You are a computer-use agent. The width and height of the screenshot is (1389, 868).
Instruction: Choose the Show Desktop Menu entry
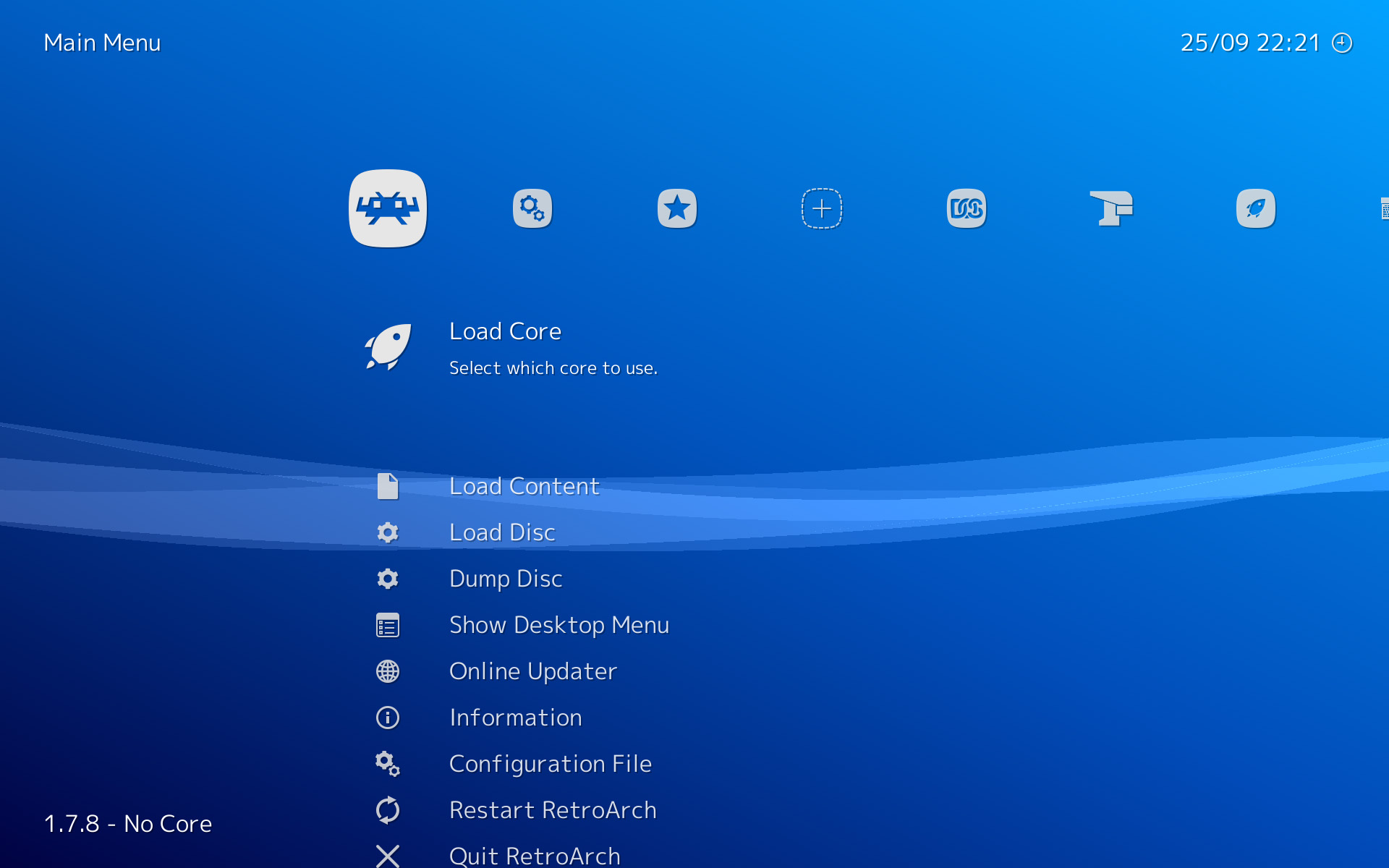pos(559,625)
